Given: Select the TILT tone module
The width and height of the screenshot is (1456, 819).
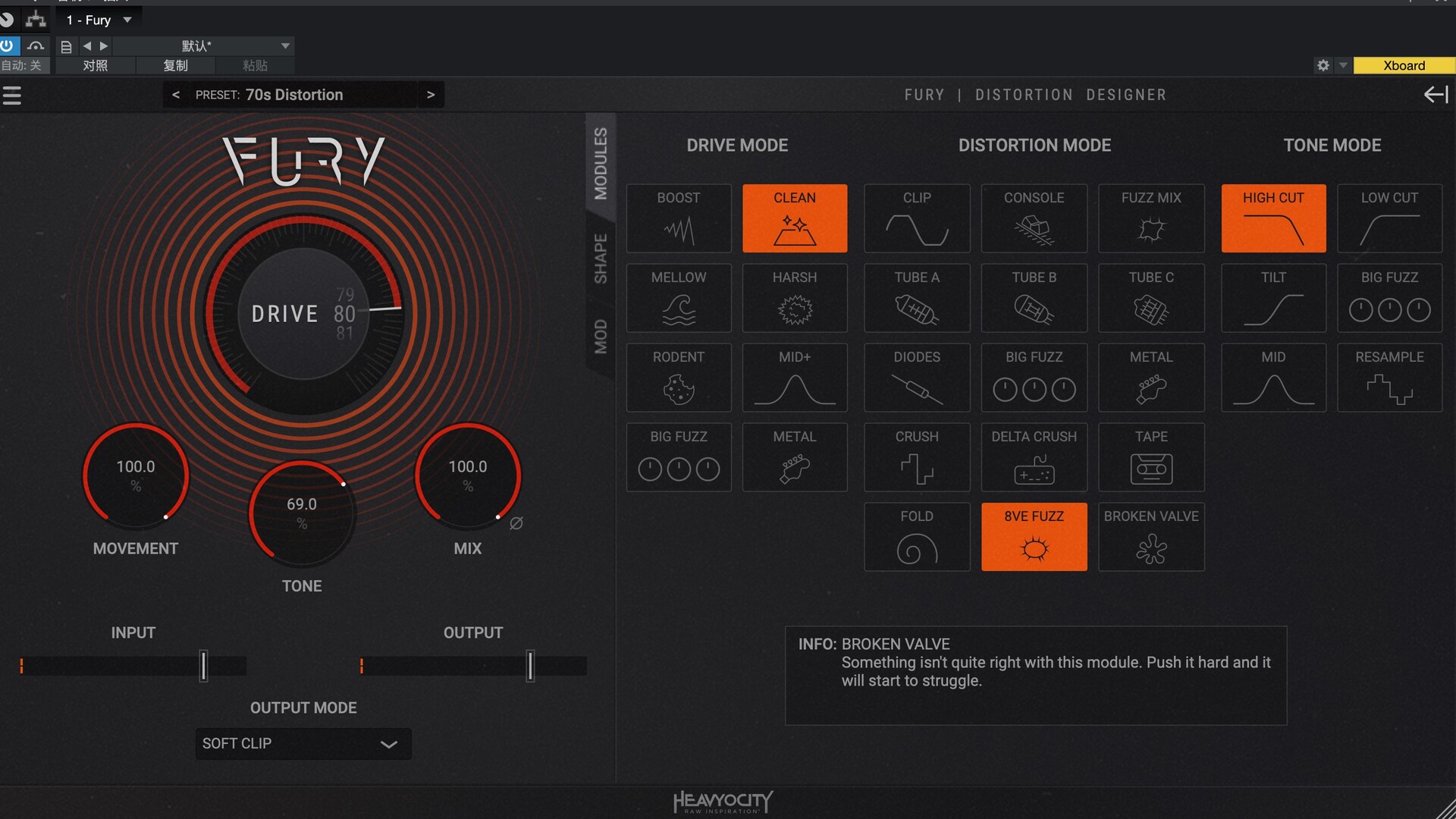Looking at the screenshot, I should click(1274, 298).
